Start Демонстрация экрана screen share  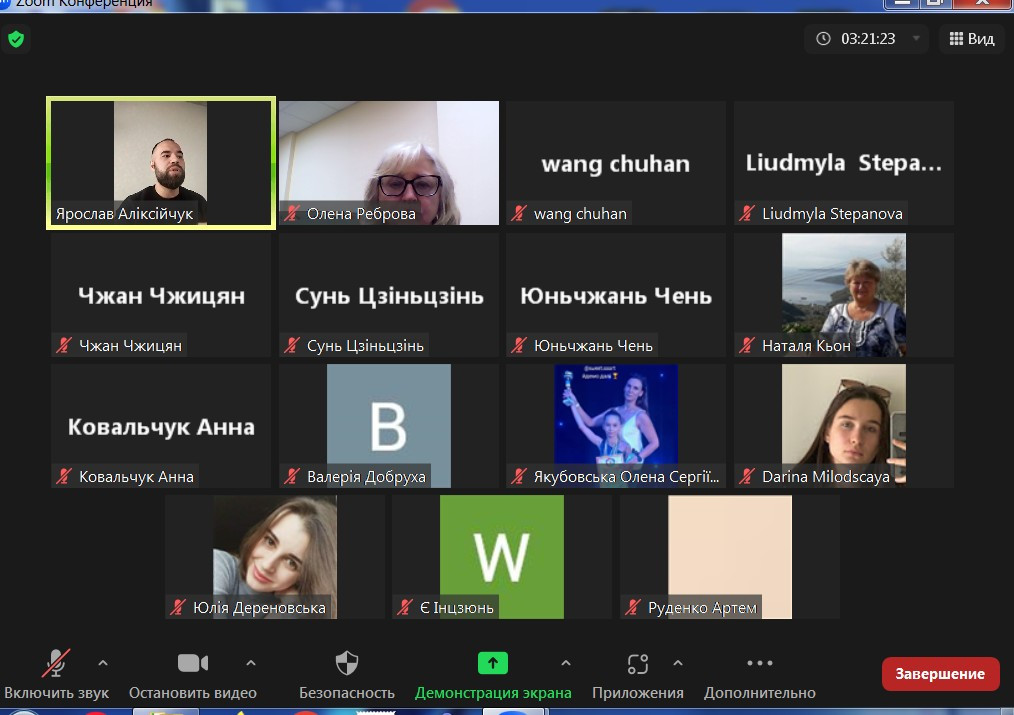click(x=493, y=664)
